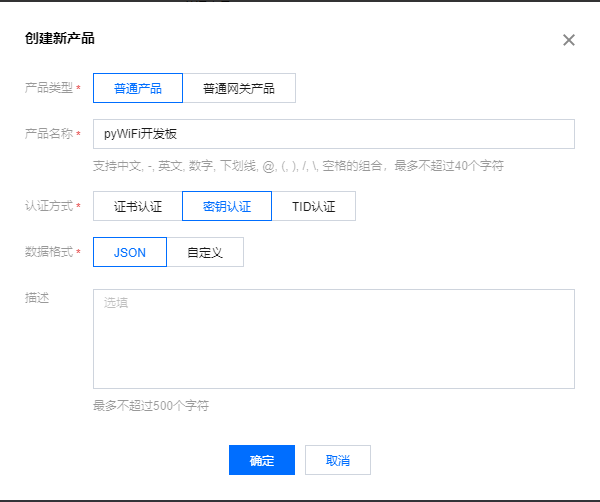Select 普通网关产品 product type
This screenshot has height=502, width=600.
click(239, 88)
